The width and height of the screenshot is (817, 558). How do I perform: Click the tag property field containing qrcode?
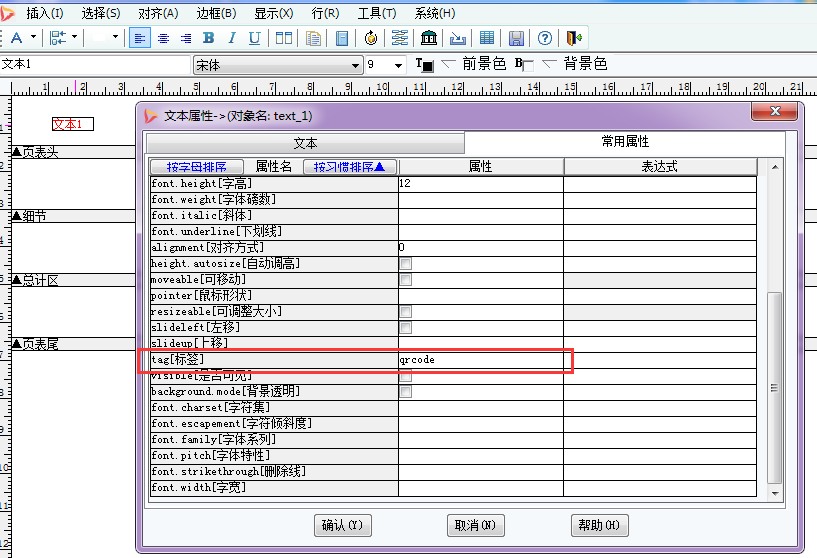point(480,360)
